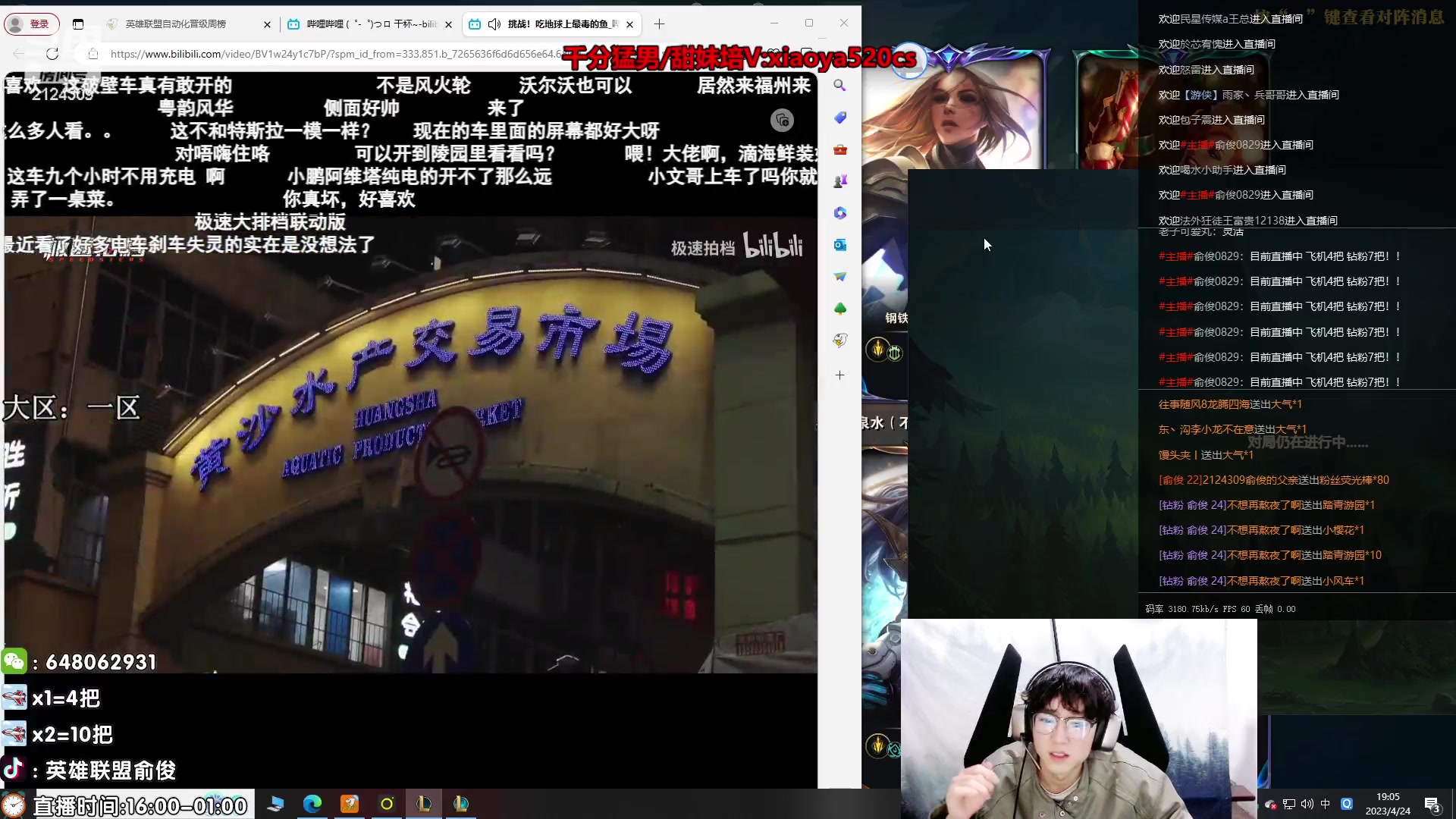Go back with the browser back arrow
The image size is (1456, 819).
point(18,54)
